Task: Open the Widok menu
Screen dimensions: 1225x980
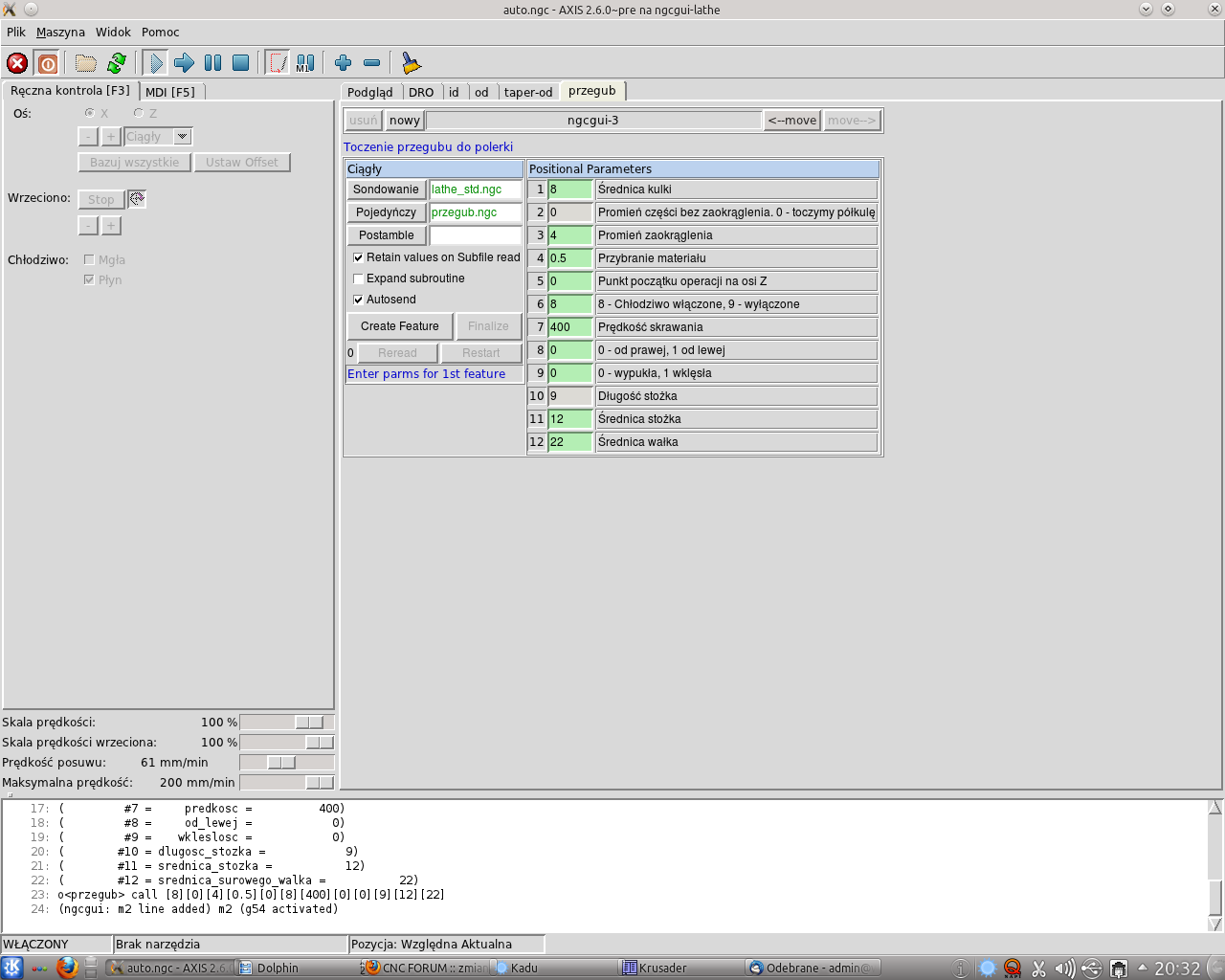Action: pyautogui.click(x=113, y=32)
